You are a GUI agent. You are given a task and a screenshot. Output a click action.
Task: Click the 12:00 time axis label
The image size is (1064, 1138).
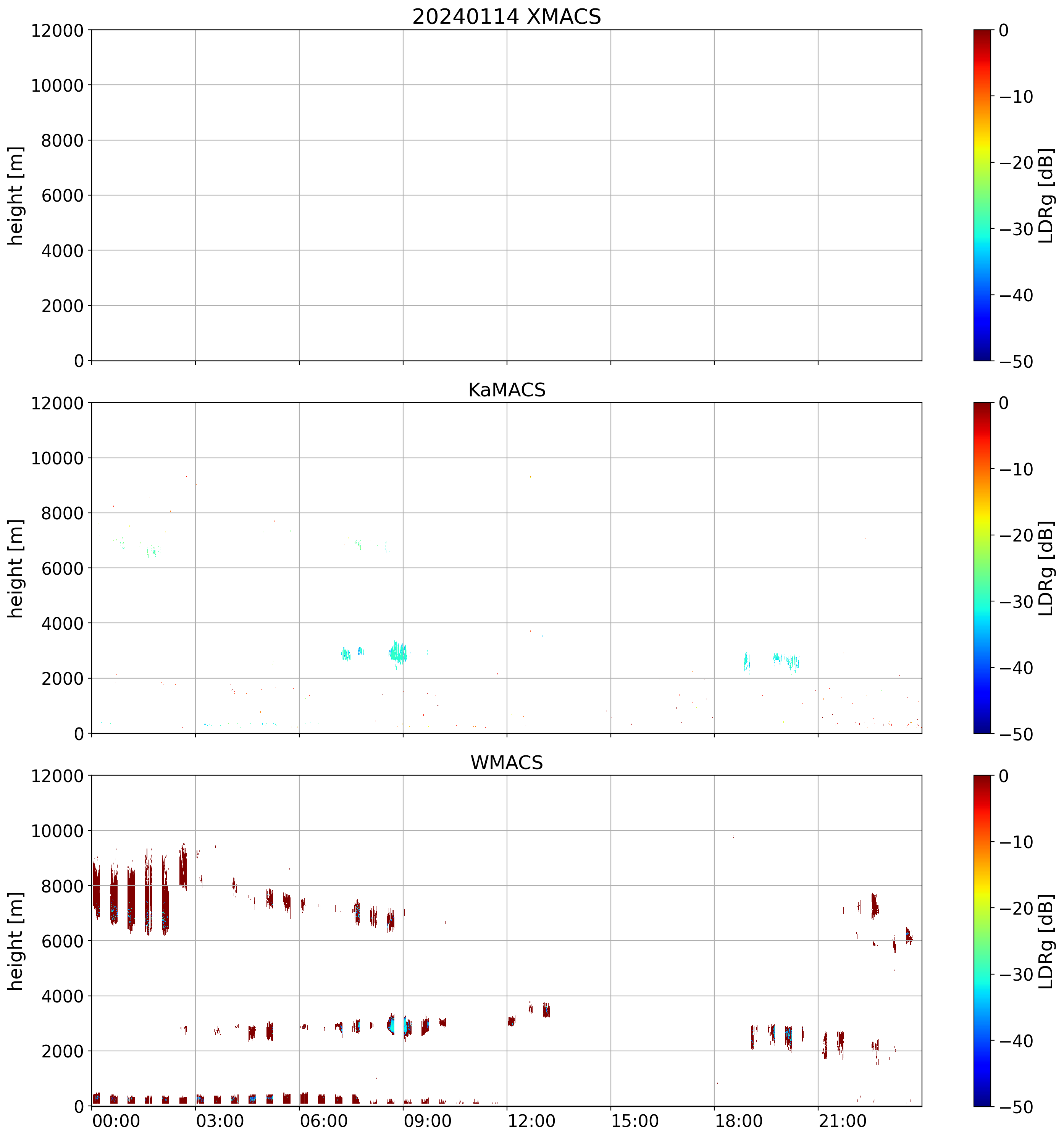point(531,1121)
